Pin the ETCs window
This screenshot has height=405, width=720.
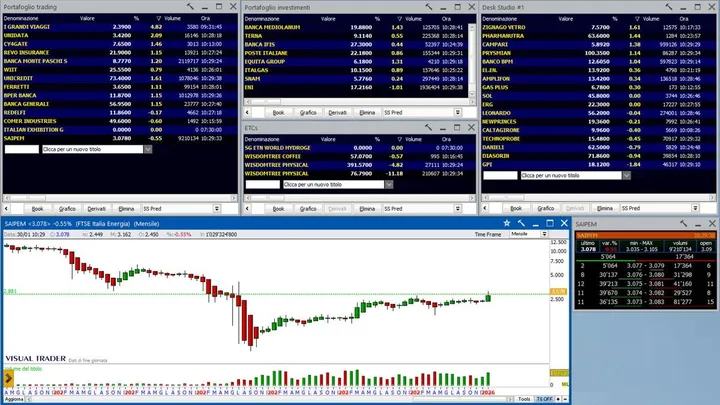point(428,128)
